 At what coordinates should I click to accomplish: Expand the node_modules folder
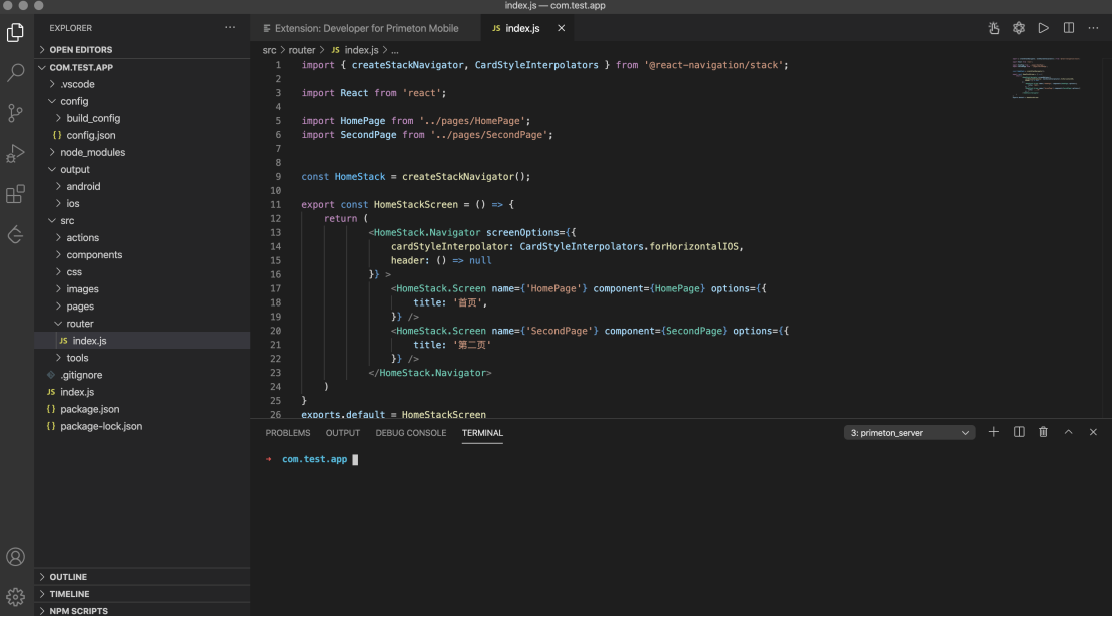(95, 152)
